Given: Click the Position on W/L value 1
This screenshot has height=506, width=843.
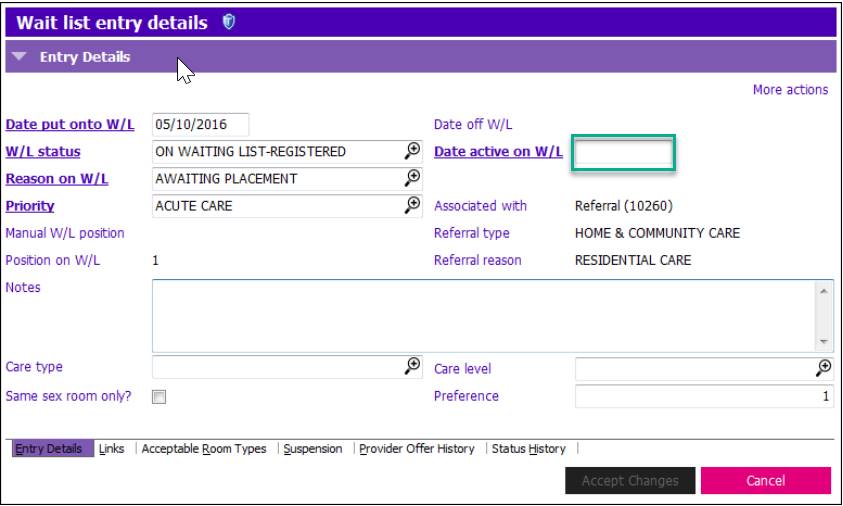Looking at the screenshot, I should (x=155, y=261).
